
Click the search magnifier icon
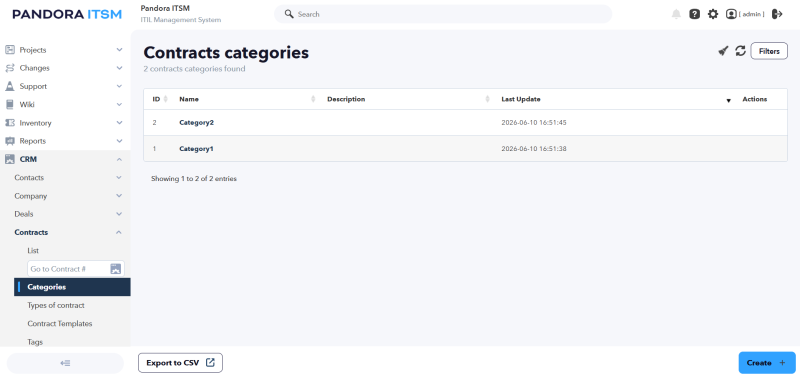coord(289,14)
